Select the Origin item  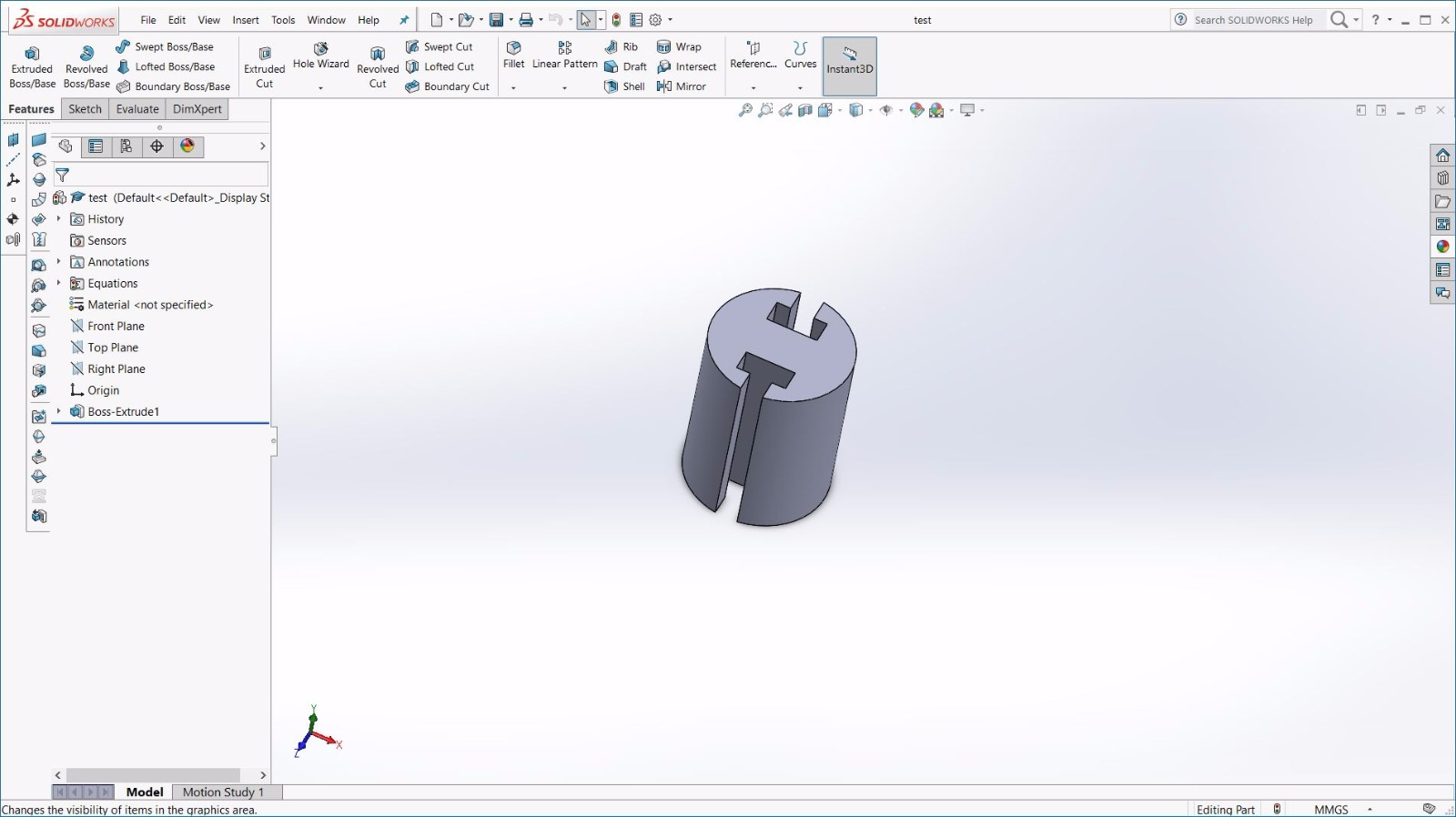pyautogui.click(x=95, y=390)
